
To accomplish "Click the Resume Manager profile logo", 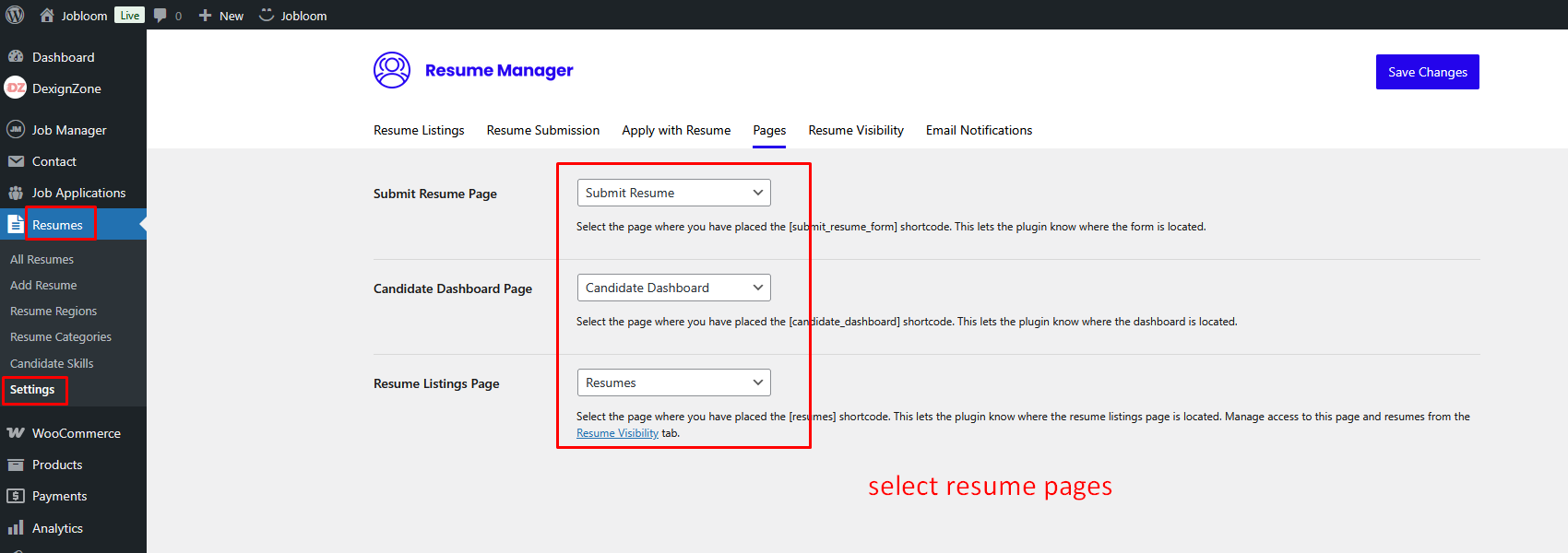I will coord(391,70).
